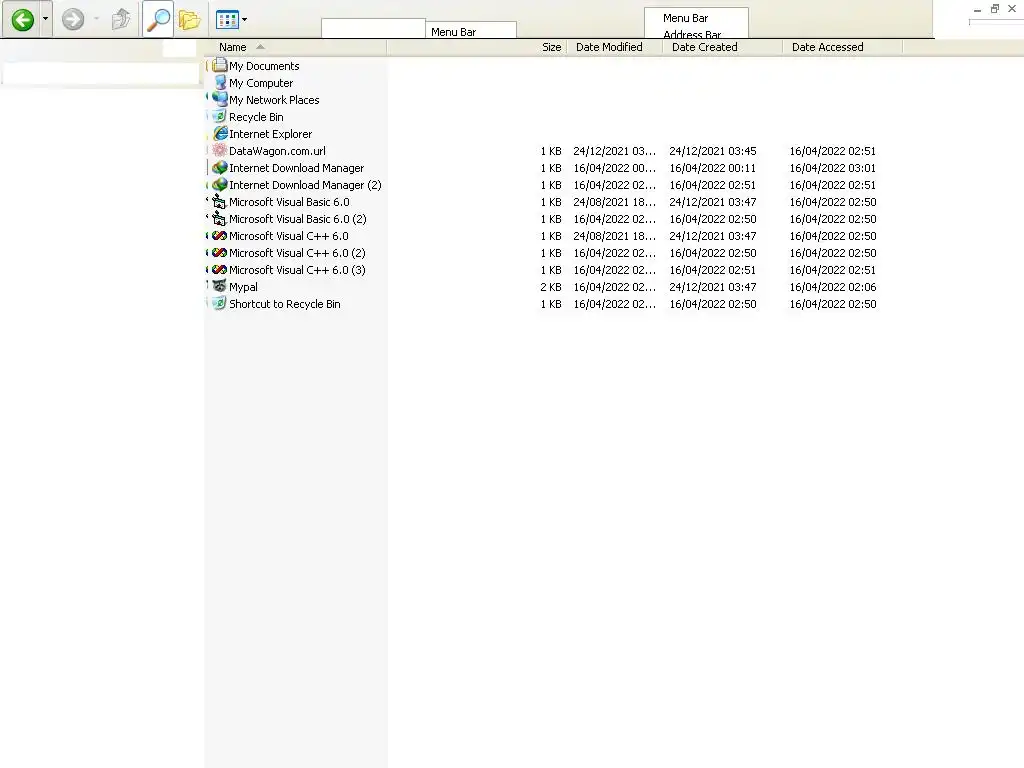Select the My Network Places icon
This screenshot has width=1024, height=768.
click(x=220, y=99)
